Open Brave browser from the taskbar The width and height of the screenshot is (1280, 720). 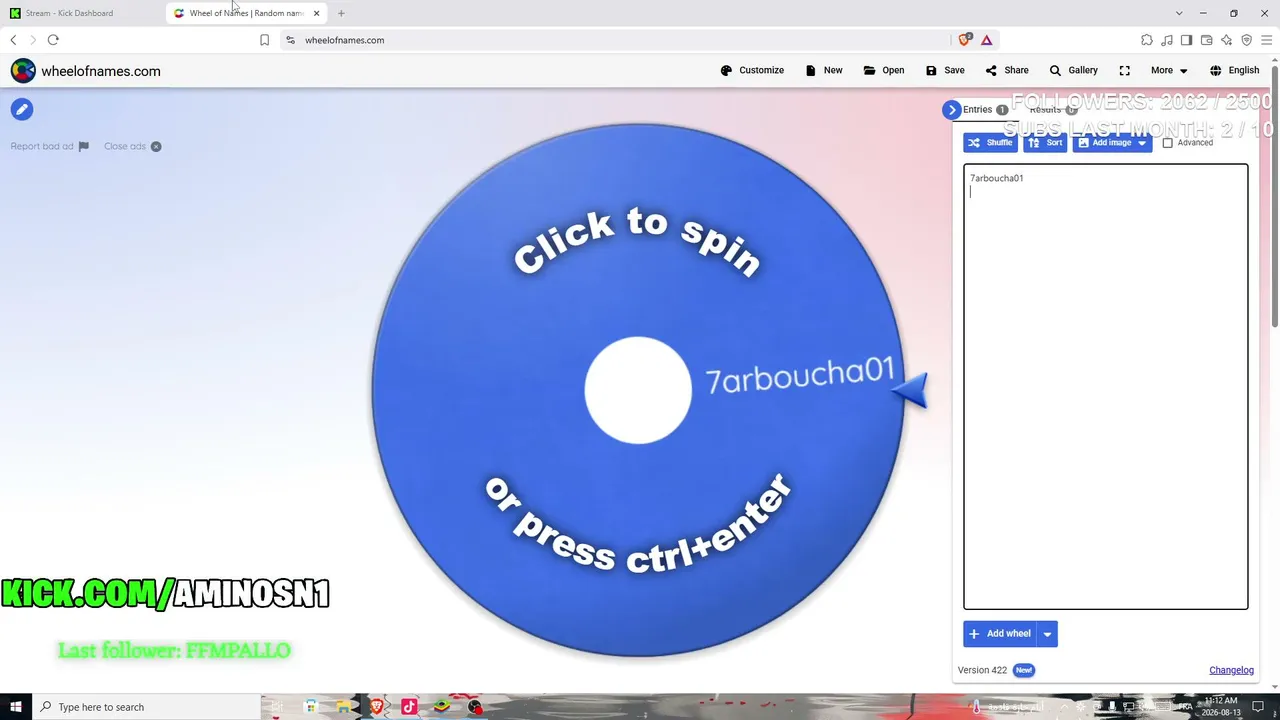376,707
